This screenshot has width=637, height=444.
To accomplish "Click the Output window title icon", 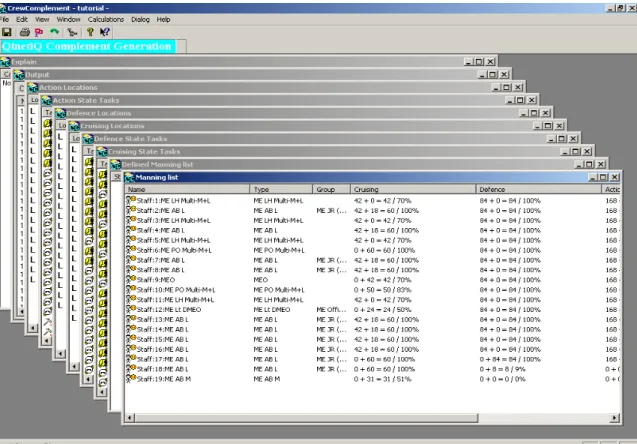I will coord(19,75).
